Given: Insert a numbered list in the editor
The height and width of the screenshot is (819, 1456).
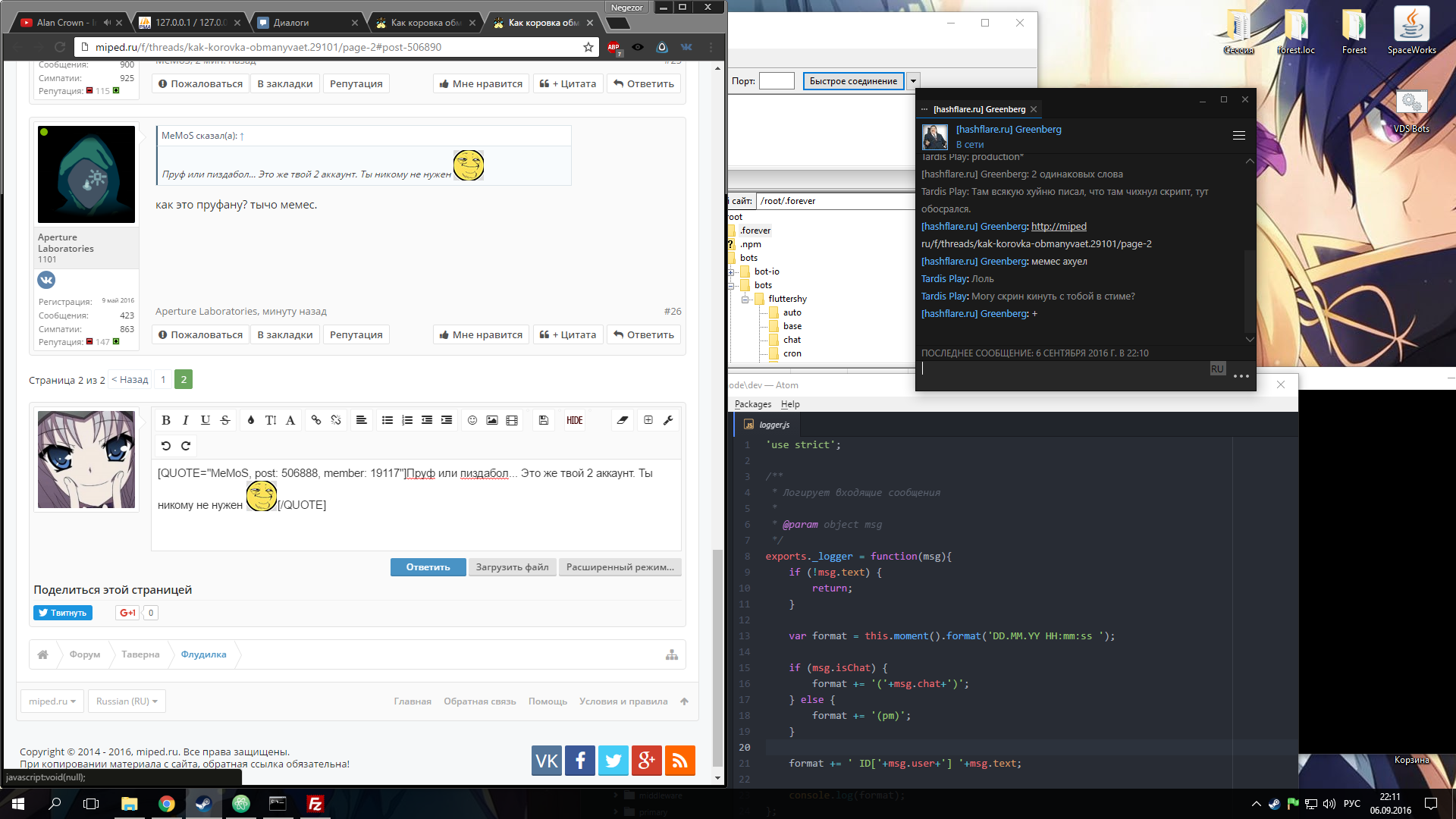Looking at the screenshot, I should [x=407, y=420].
